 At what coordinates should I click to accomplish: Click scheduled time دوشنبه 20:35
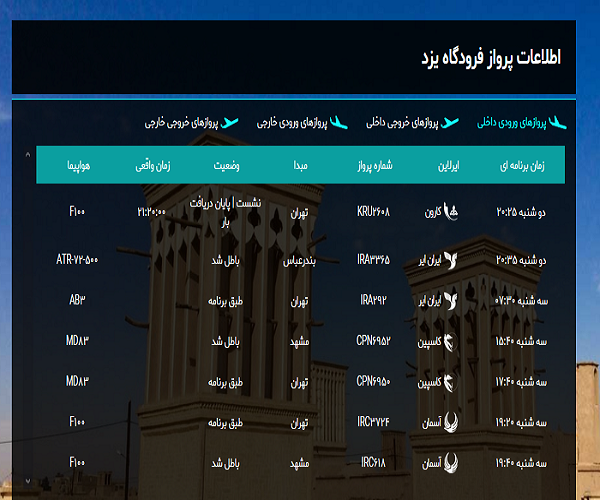(521, 261)
